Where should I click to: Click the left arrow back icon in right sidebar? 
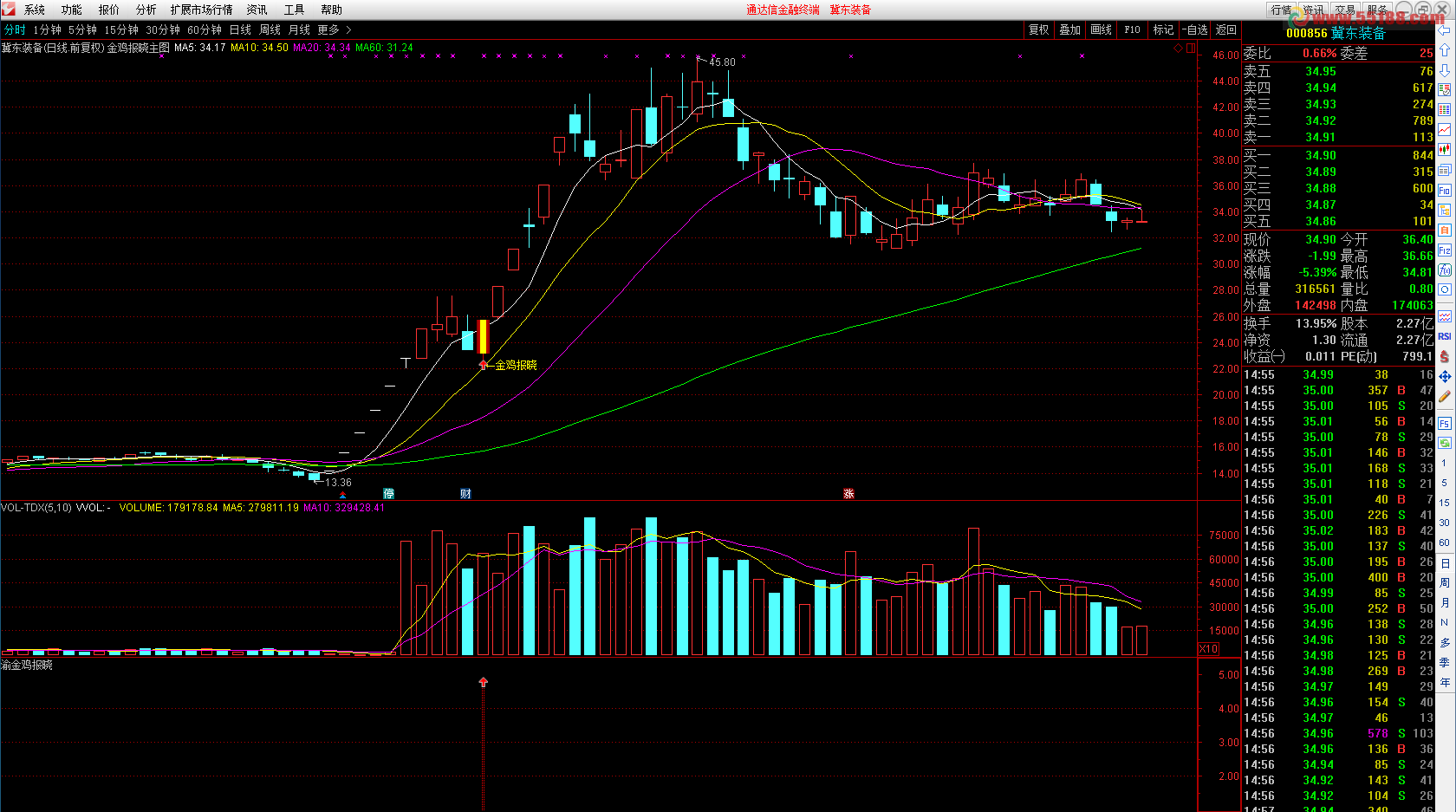1445,30
